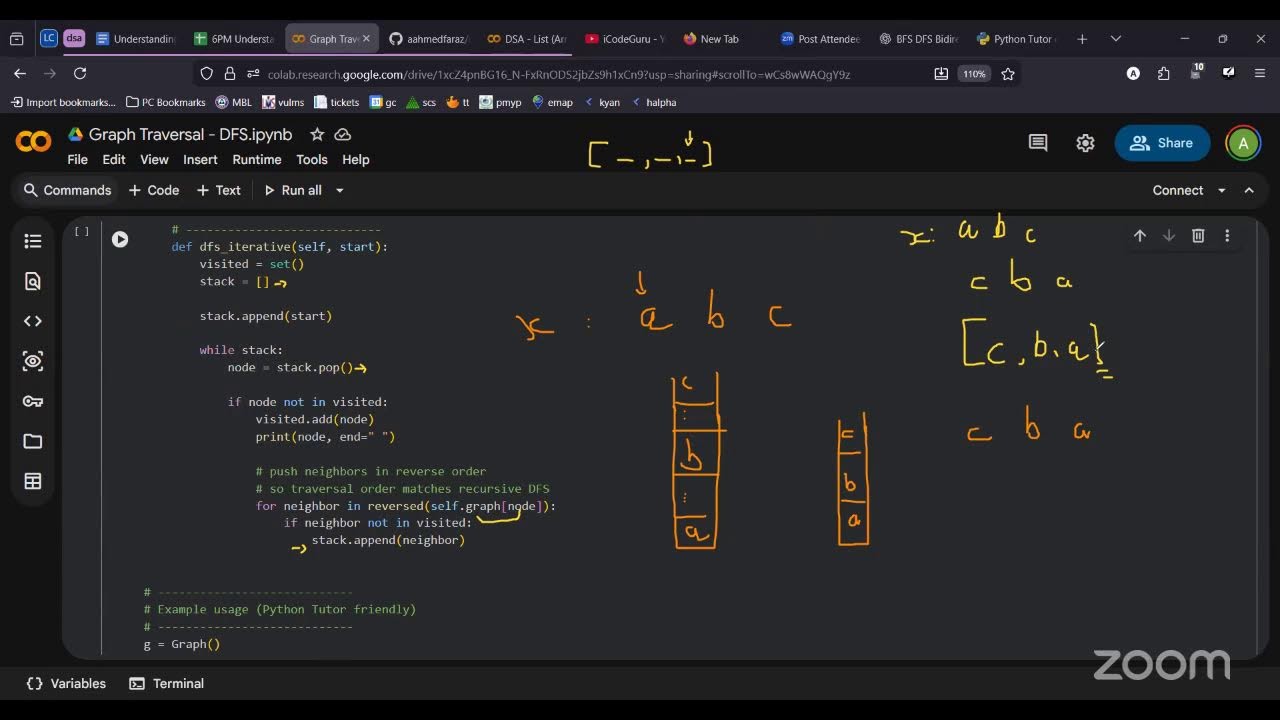This screenshot has width=1280, height=720.
Task: Open vulms bookmark
Action: coord(283,102)
